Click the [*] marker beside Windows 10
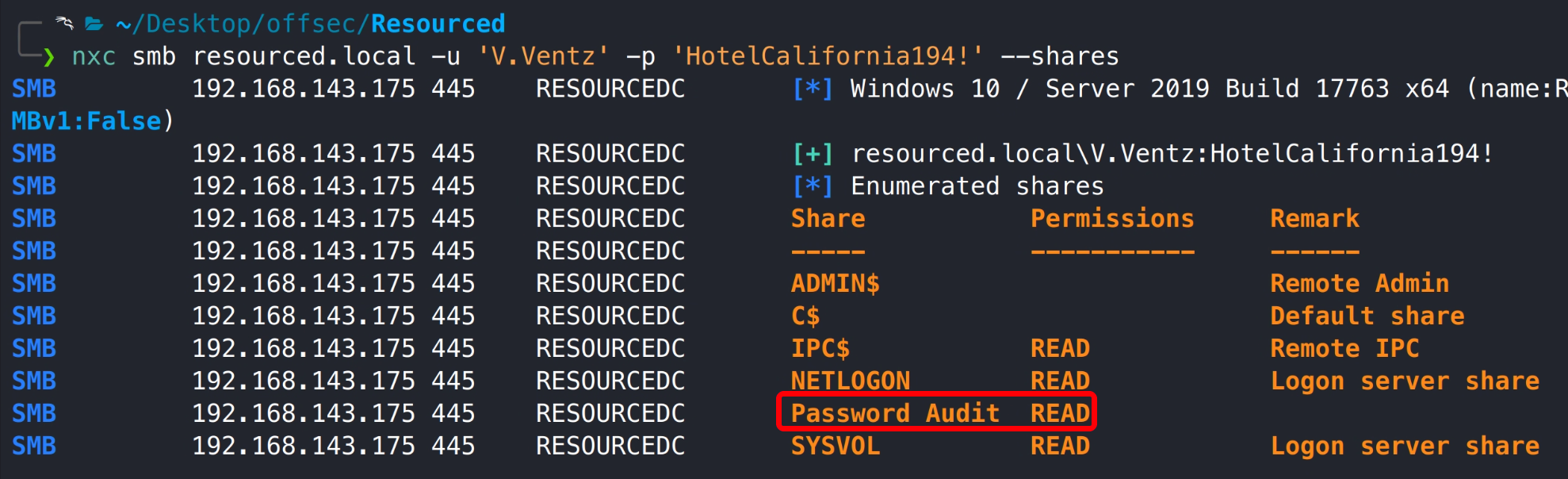The image size is (1568, 479). (x=813, y=88)
